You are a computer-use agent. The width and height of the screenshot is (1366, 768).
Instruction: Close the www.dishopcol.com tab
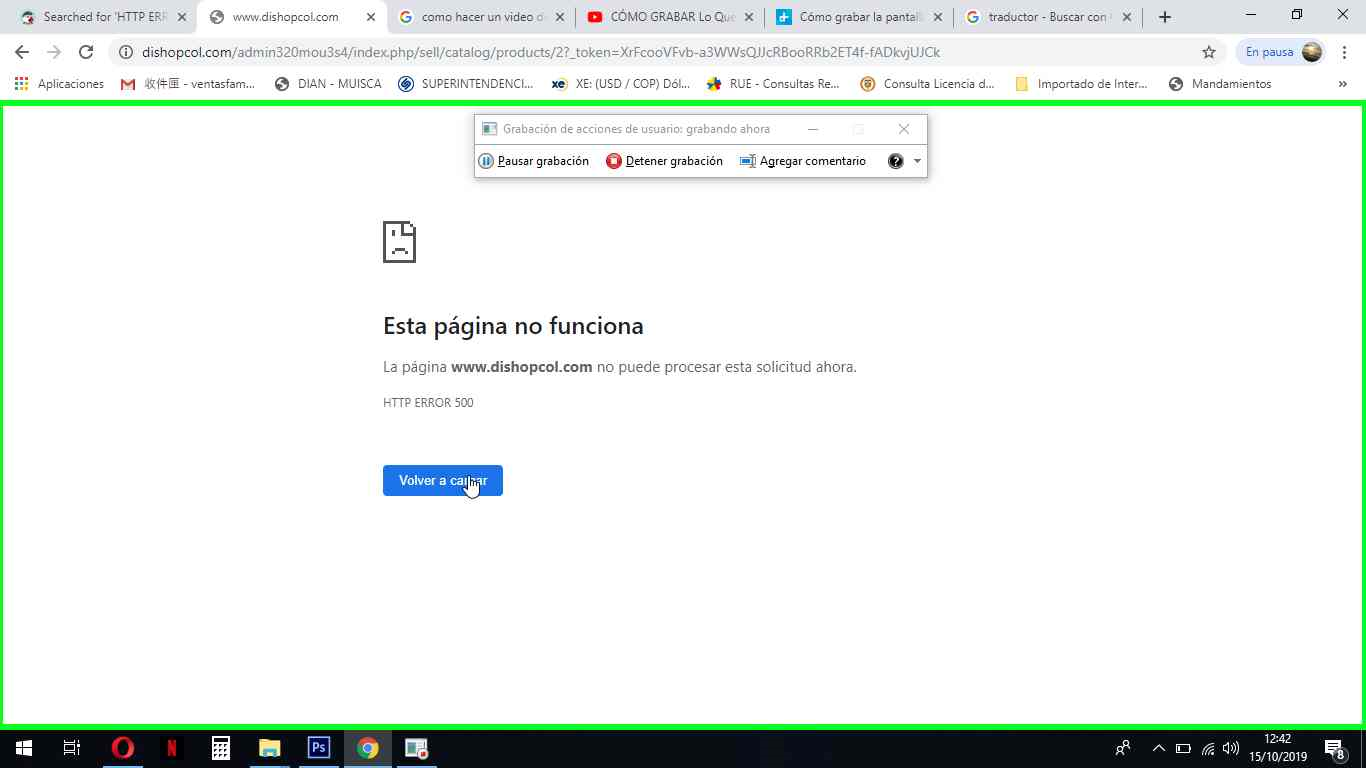click(371, 17)
